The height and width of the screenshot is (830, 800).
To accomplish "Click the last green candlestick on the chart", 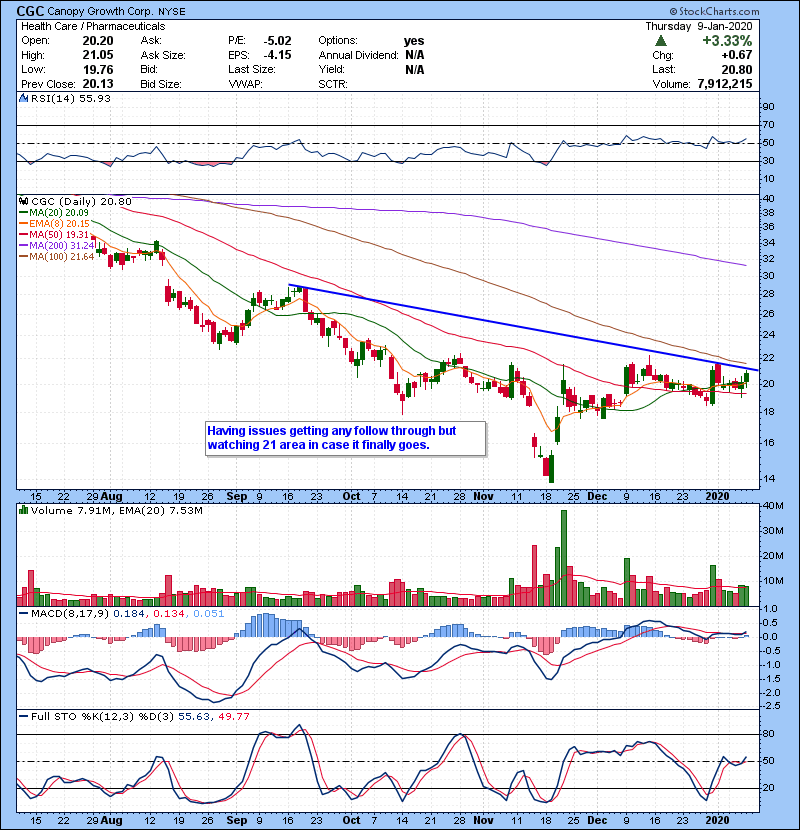I will [746, 378].
